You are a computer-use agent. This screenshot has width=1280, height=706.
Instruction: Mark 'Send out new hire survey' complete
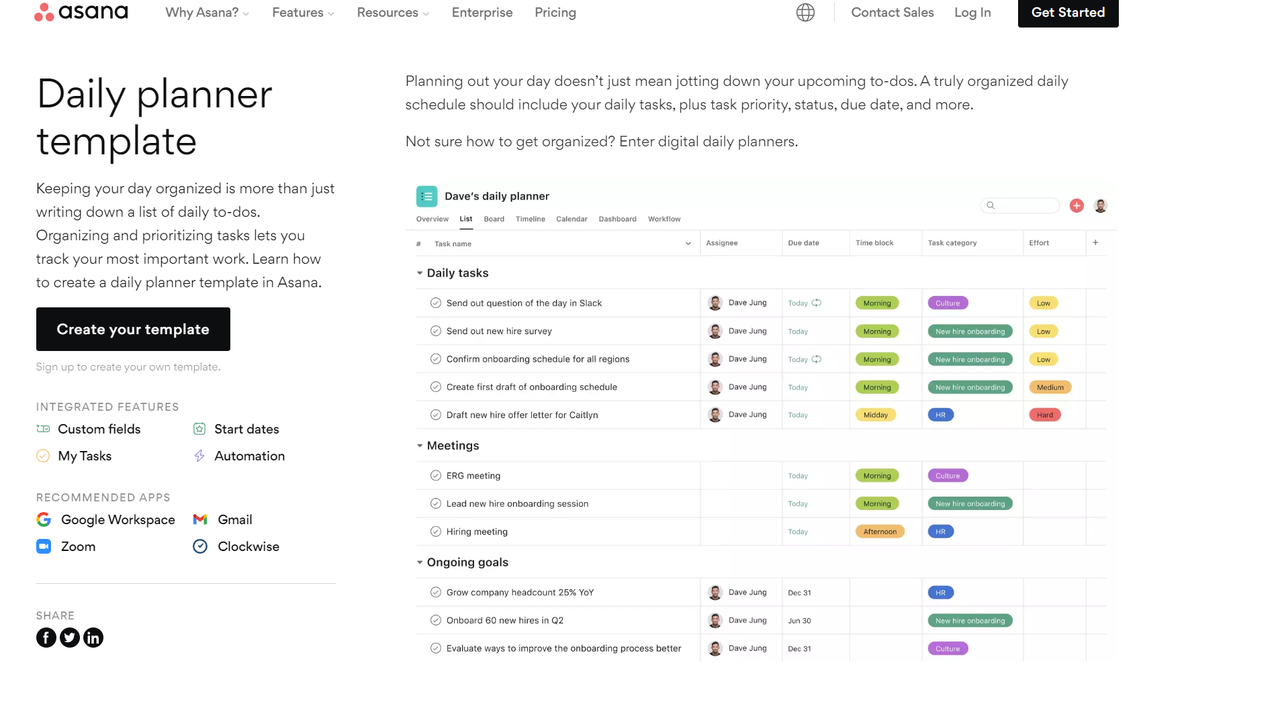point(436,331)
